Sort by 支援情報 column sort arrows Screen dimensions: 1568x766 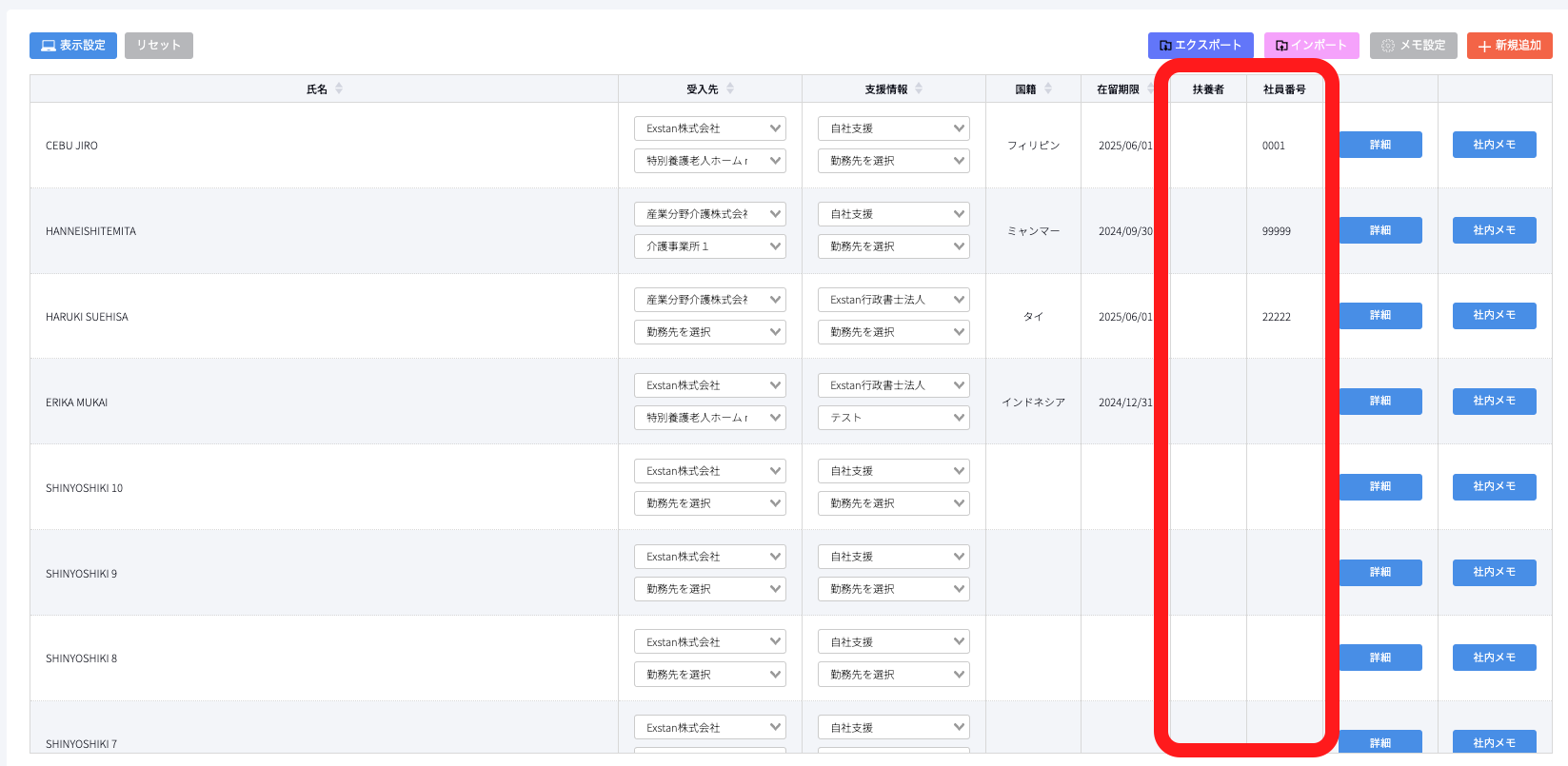coord(919,88)
